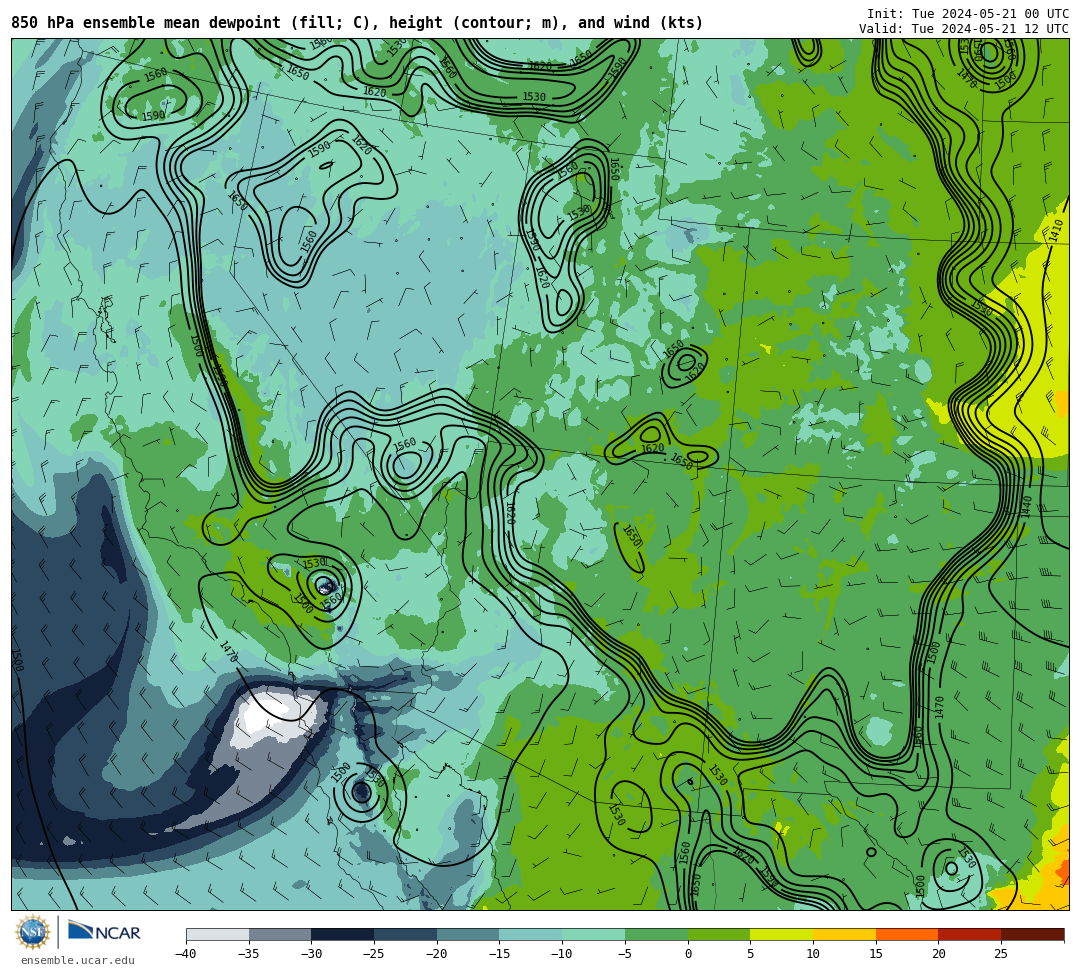Image resolution: width=1080 pixels, height=973 pixels.
Task: Click the 'Valid: Tue 2024-05-21 12 UTC' text
Action: click(964, 29)
